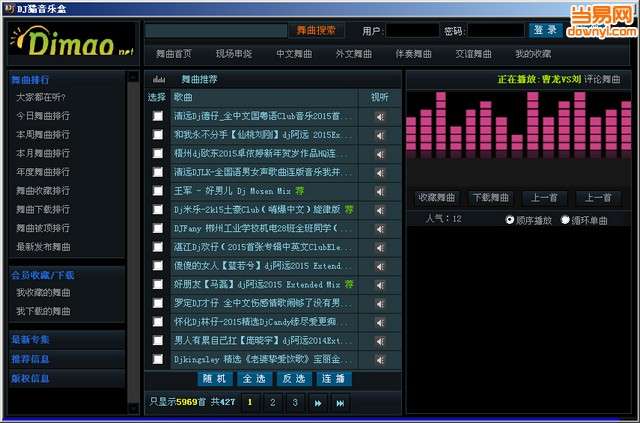
Task: Click 全选 to select all songs
Action: pyautogui.click(x=254, y=379)
